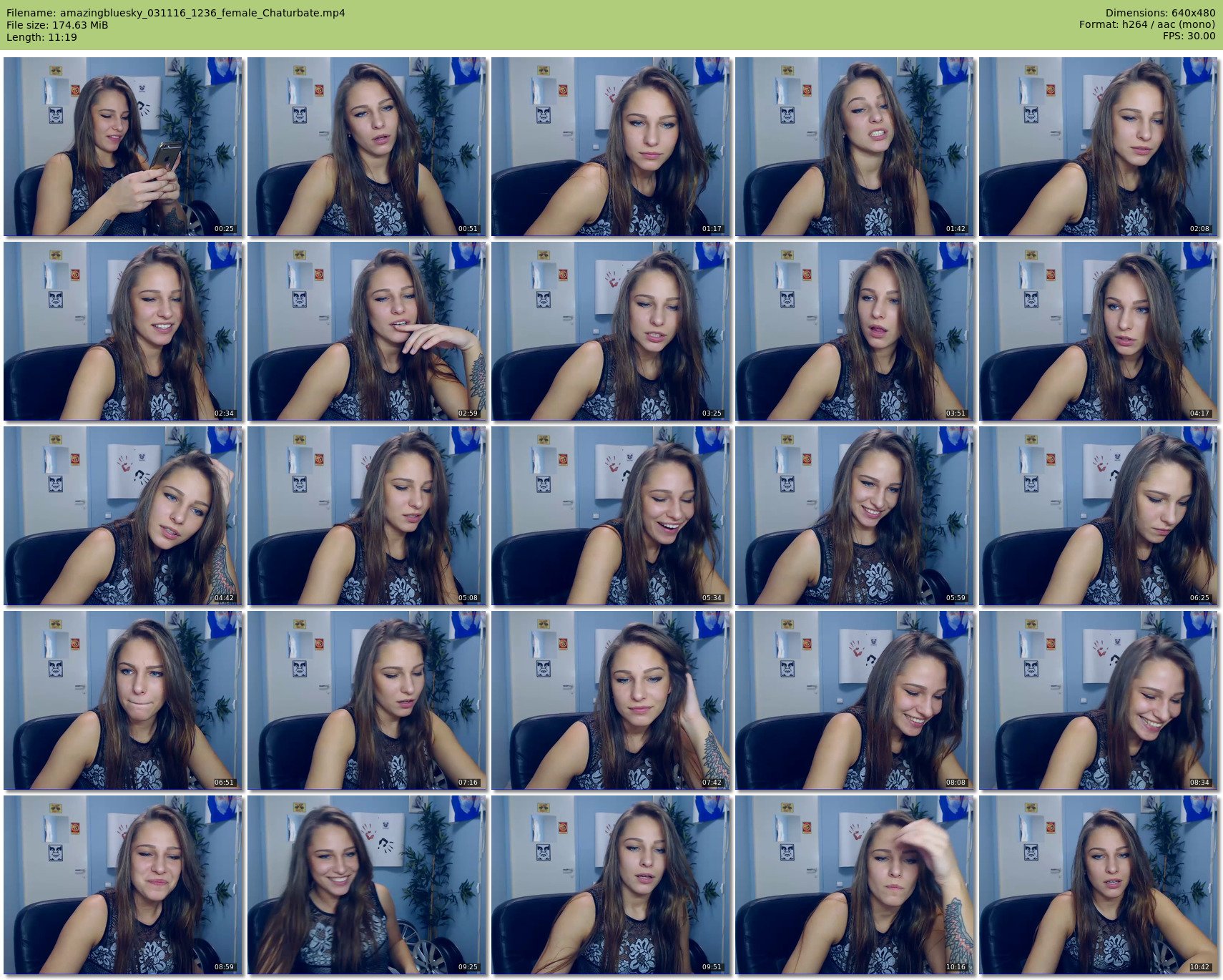This screenshot has width=1223, height=980.
Task: Open the thumbnail stamped 00:25
Action: tap(123, 147)
